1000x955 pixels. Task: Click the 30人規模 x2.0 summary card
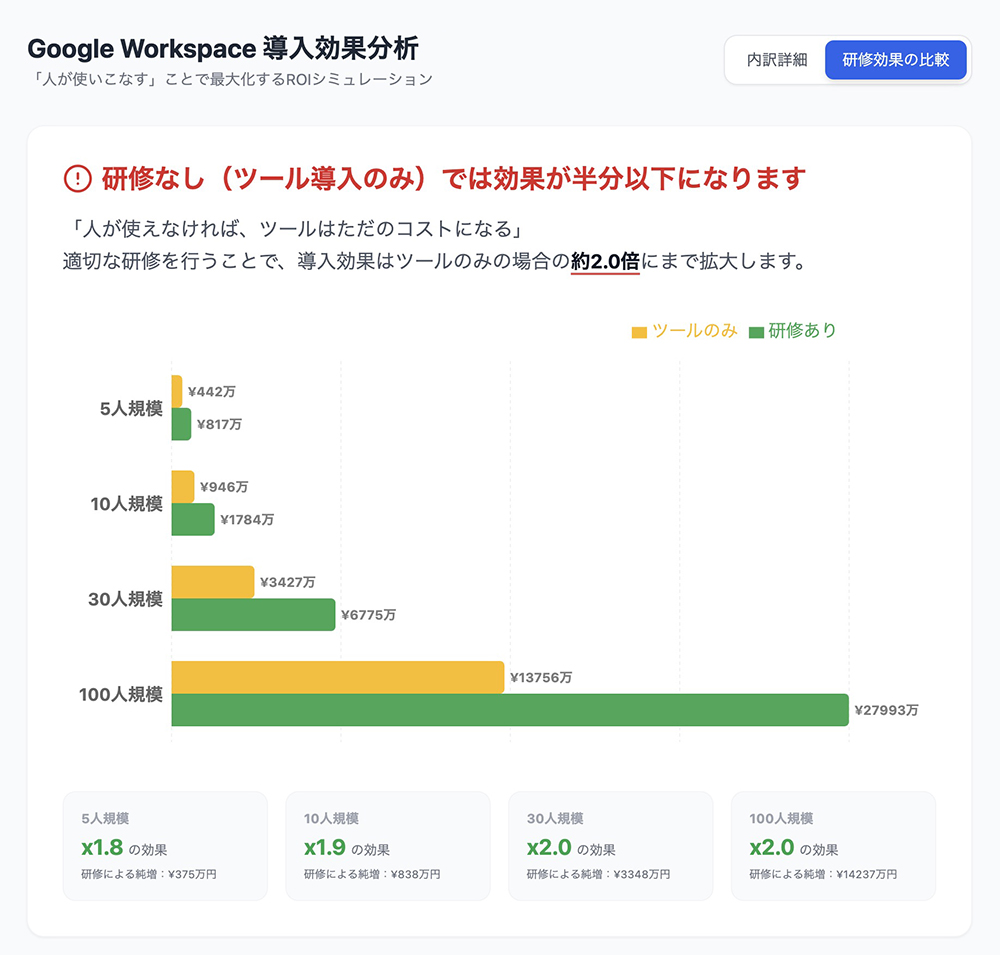(x=611, y=846)
